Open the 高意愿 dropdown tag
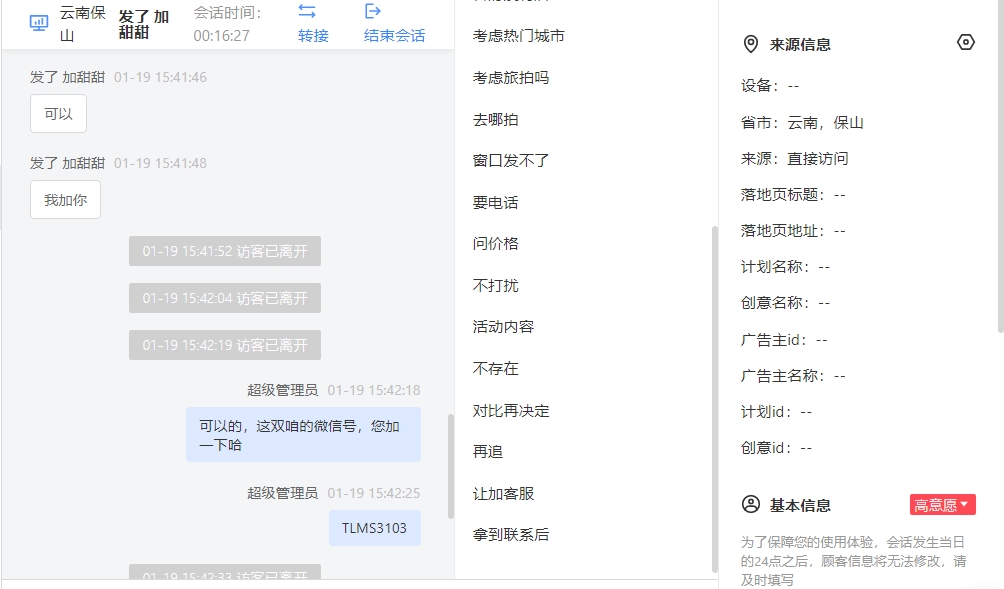 (943, 504)
